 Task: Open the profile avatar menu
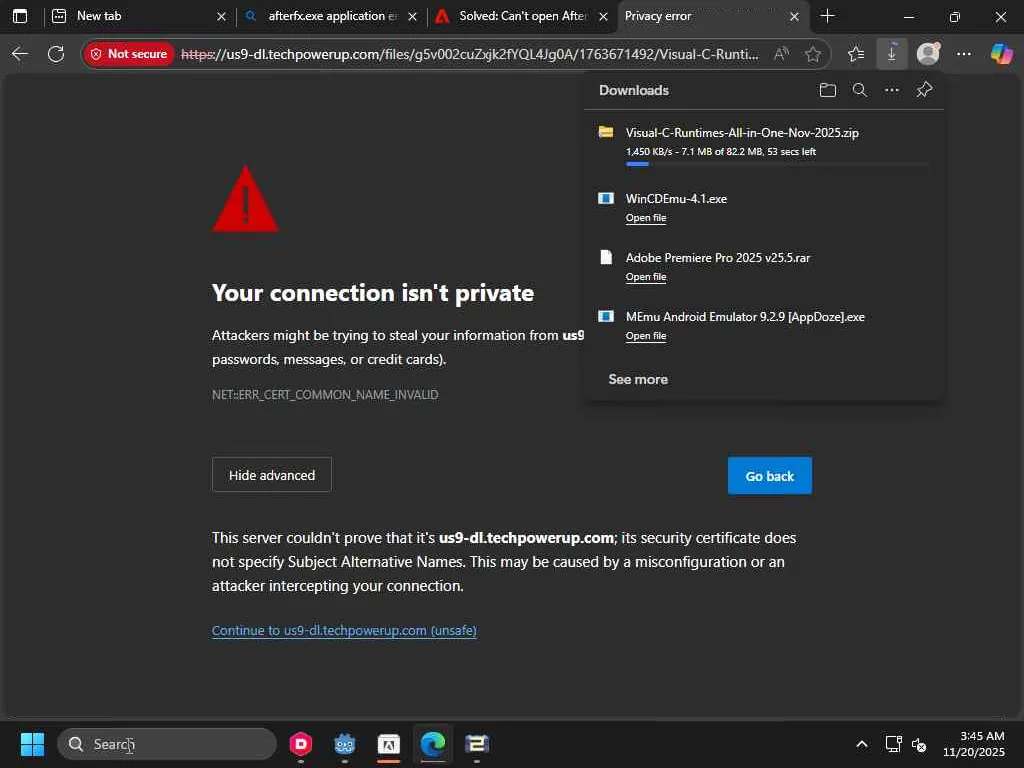928,54
